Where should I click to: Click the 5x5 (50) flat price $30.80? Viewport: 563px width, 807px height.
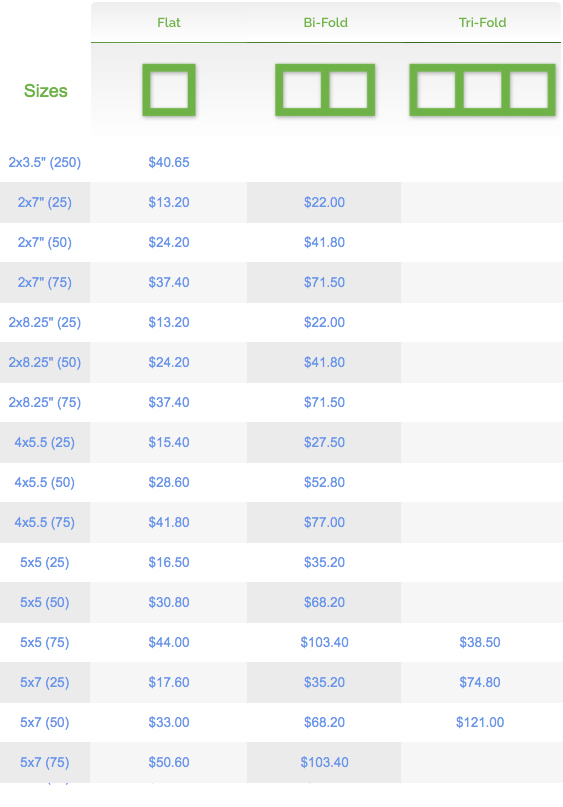[x=169, y=603]
